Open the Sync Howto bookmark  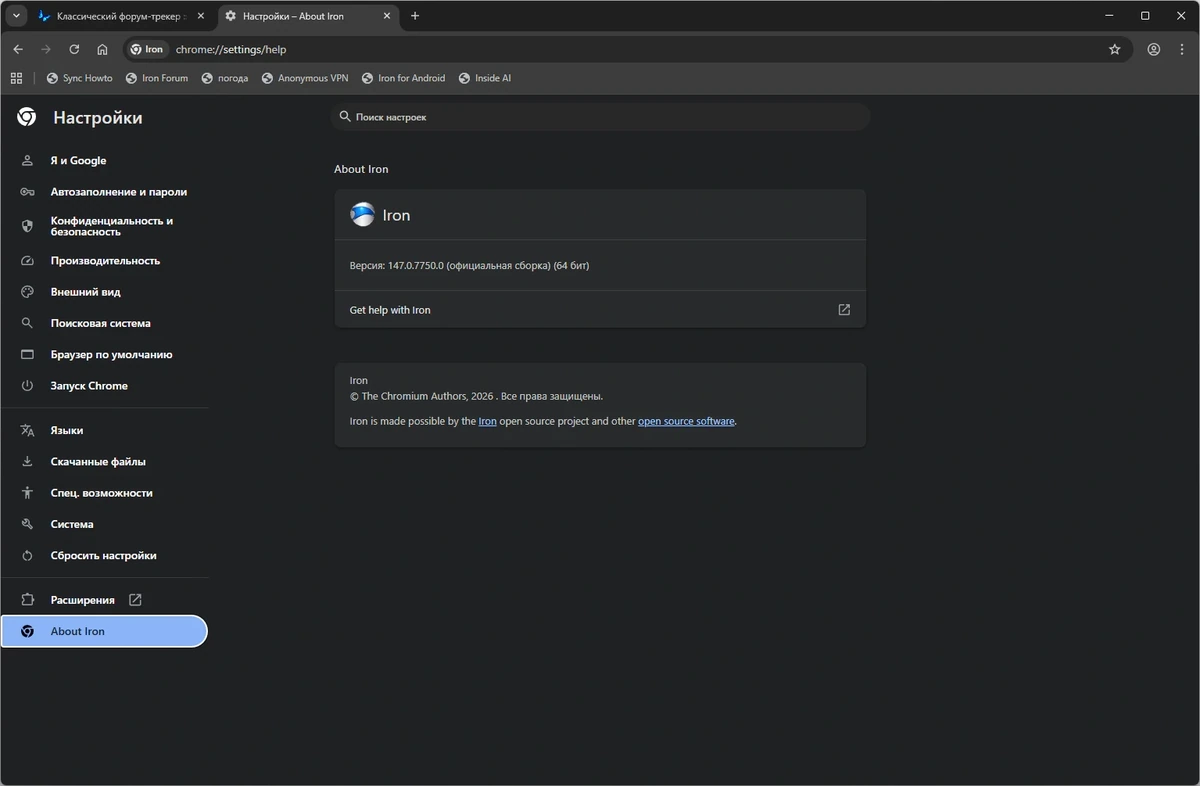pyautogui.click(x=80, y=78)
